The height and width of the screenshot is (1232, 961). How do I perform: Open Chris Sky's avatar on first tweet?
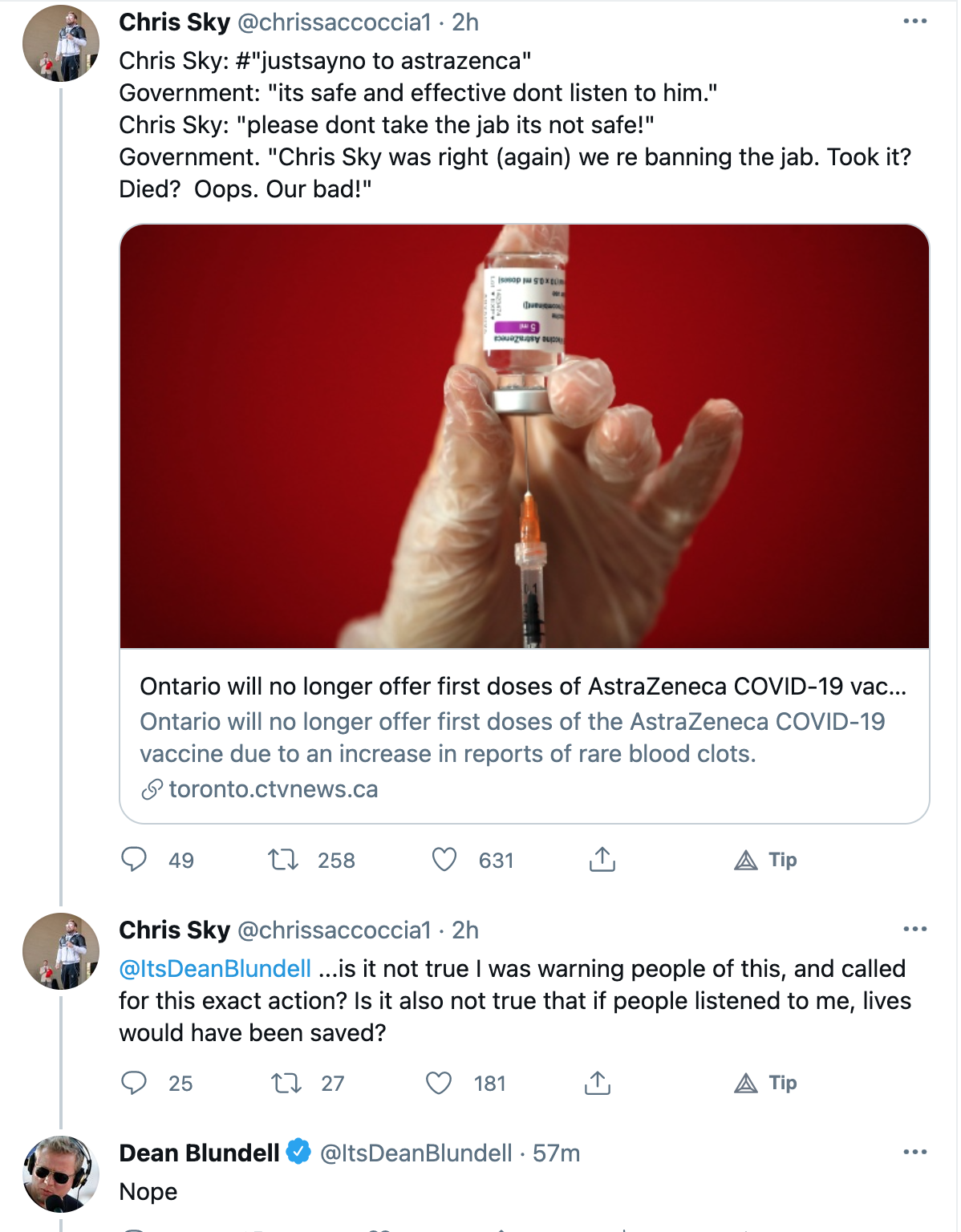[61, 43]
